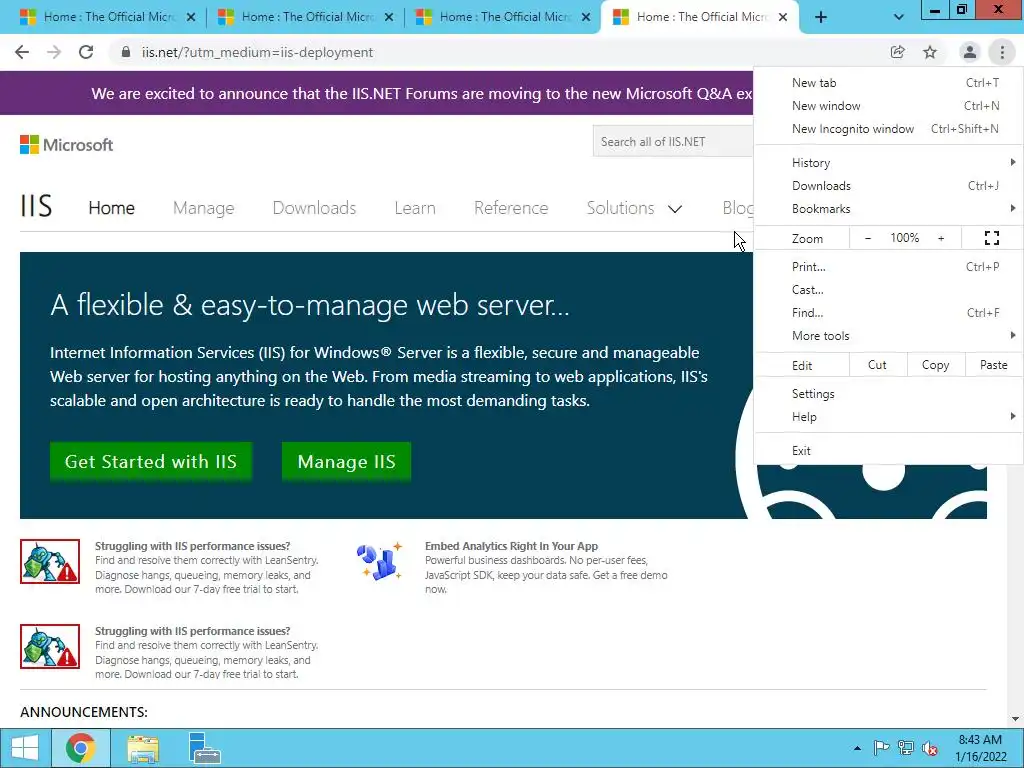The image size is (1024, 768).
Task: Open the Chrome profile avatar icon
Action: [970, 52]
